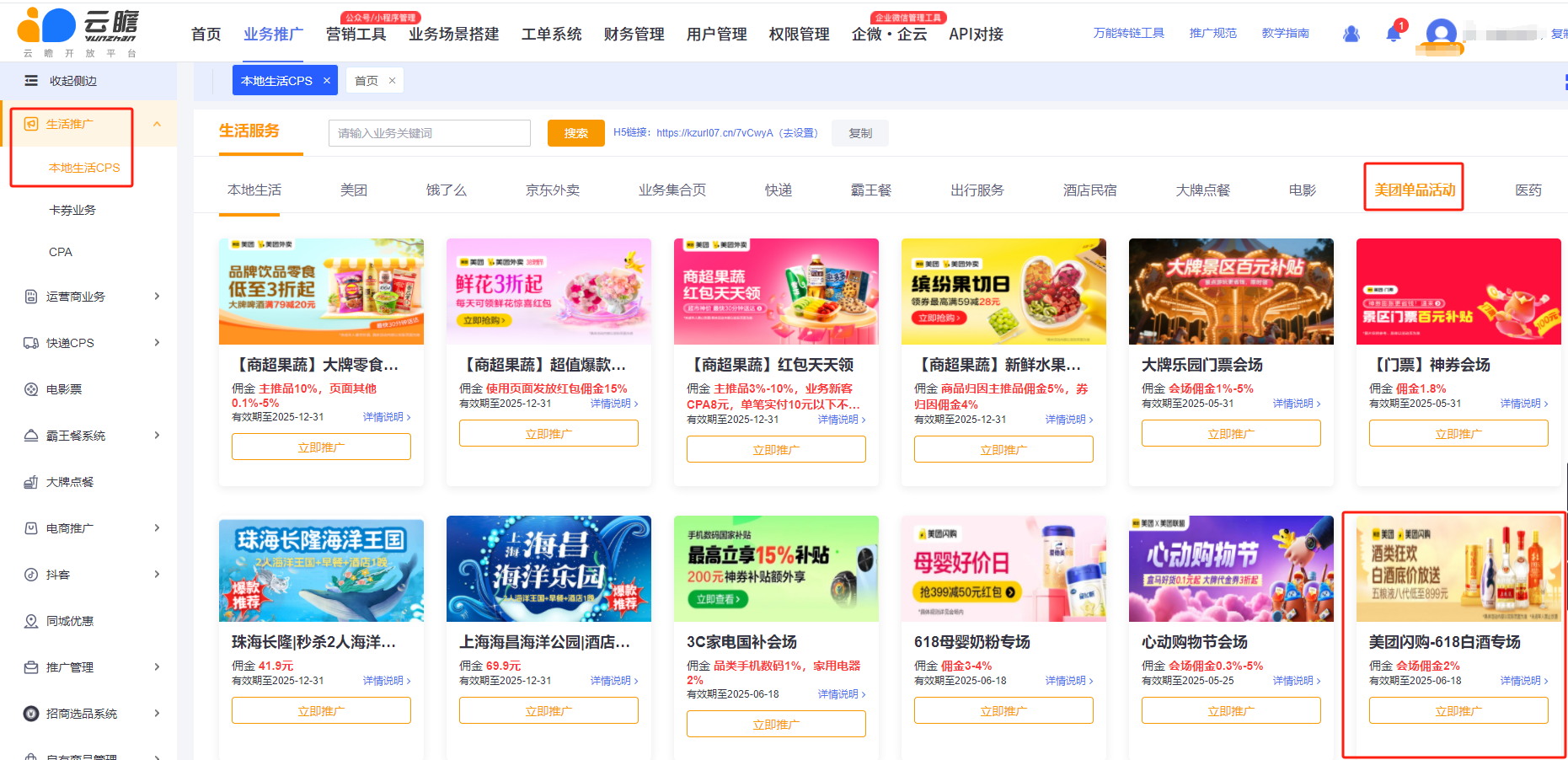Collapse sidebar via hamburger icon
Viewport: 1568px width, 760px height.
click(31, 81)
